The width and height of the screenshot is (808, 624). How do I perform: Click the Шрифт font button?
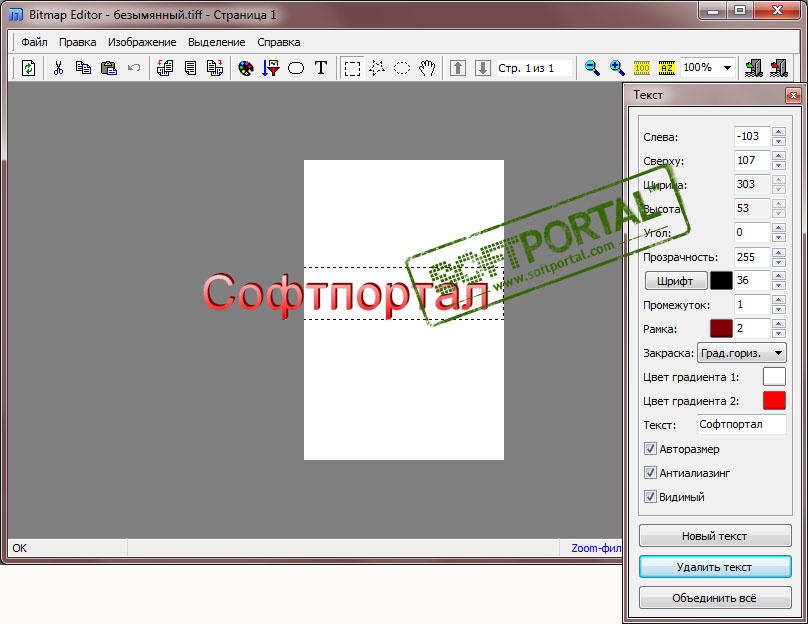[676, 281]
